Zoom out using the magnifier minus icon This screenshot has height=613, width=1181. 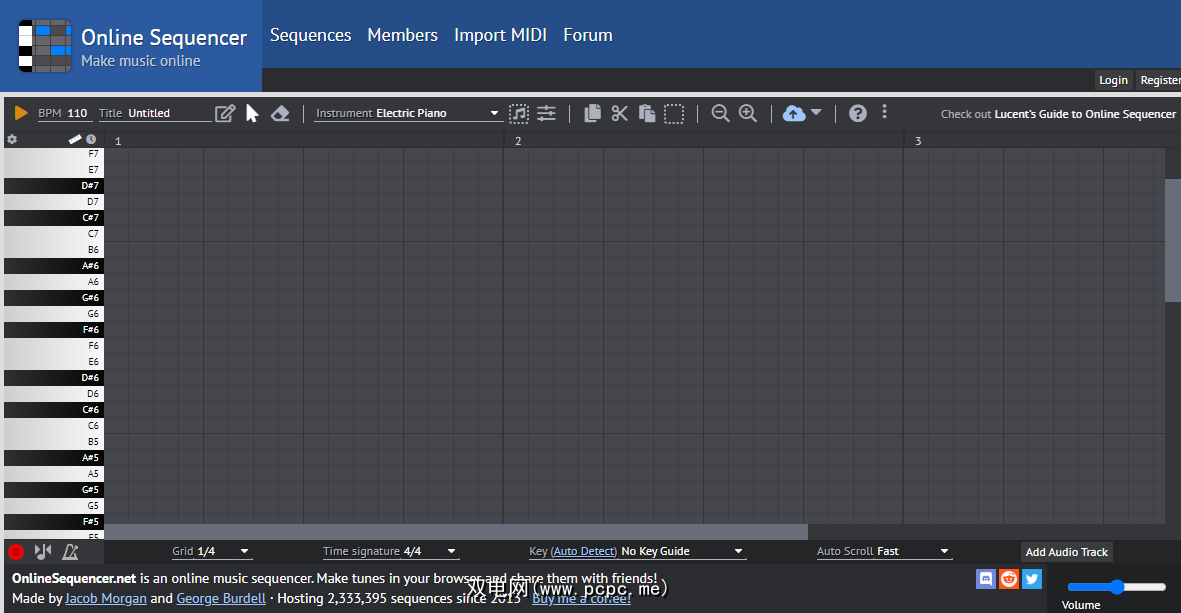tap(720, 113)
